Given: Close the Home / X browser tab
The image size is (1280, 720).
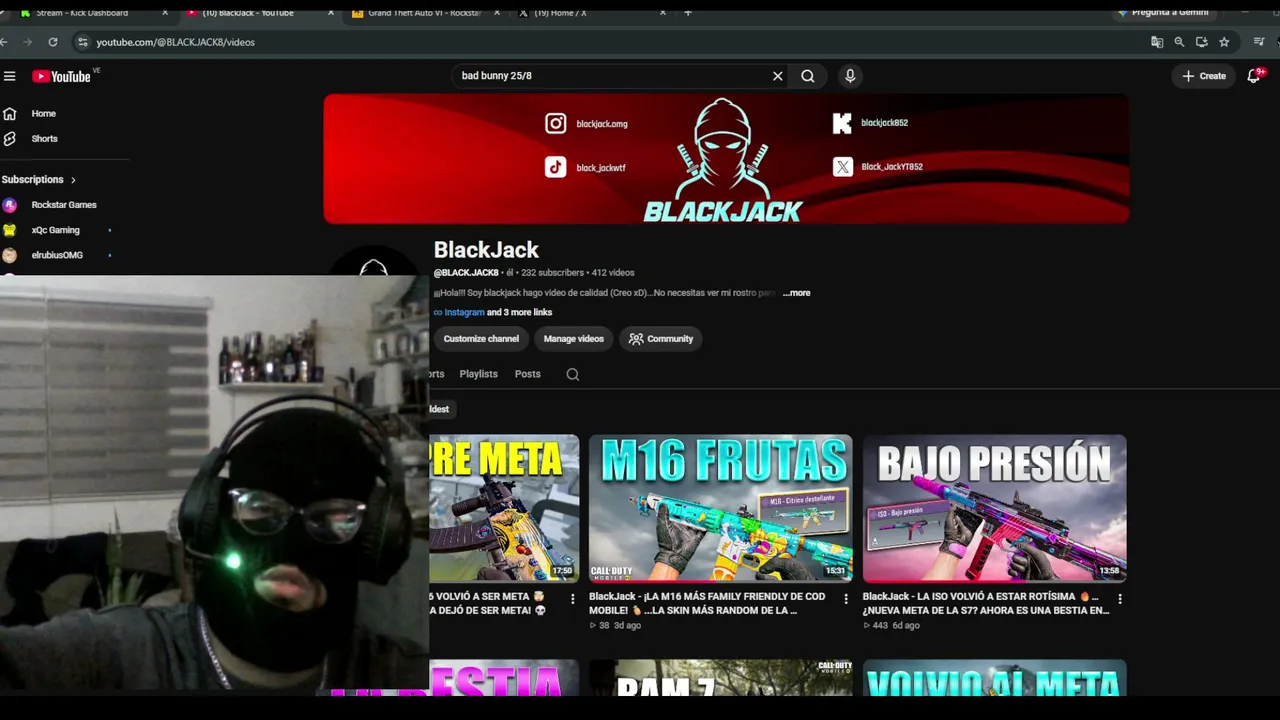Looking at the screenshot, I should pyautogui.click(x=662, y=13).
